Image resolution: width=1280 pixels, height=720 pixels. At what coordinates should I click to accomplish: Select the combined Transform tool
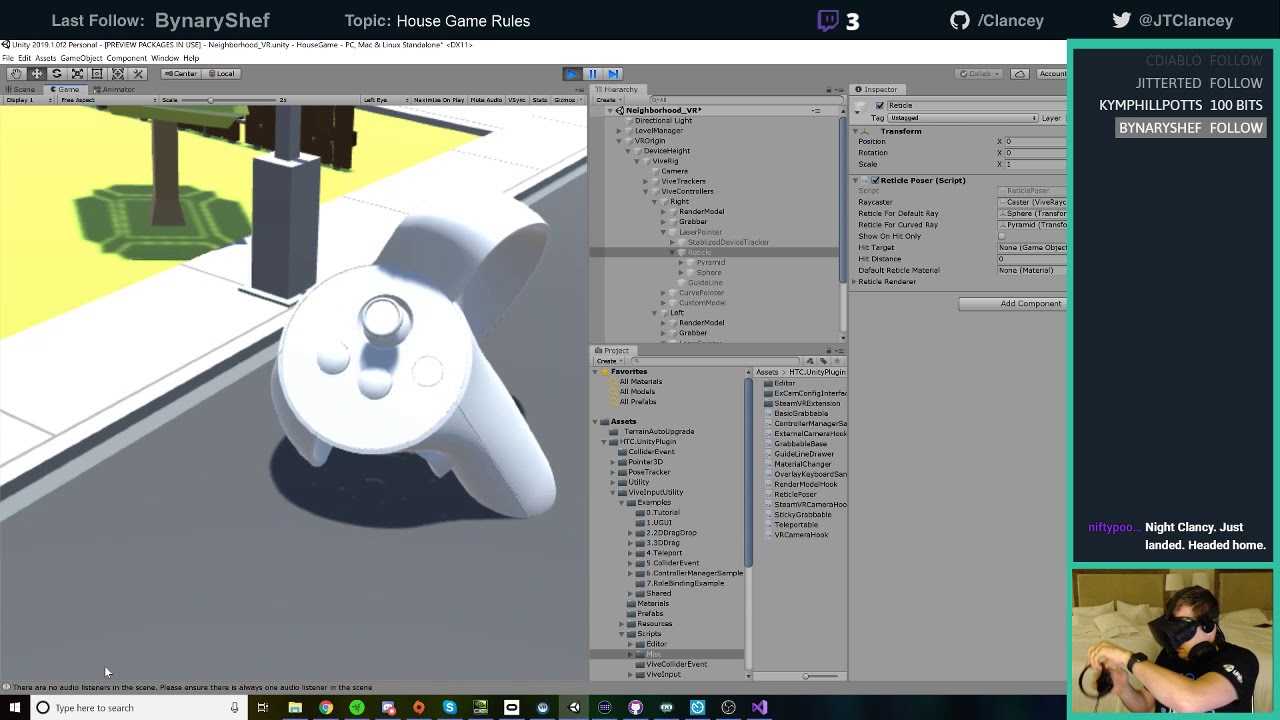[118, 74]
